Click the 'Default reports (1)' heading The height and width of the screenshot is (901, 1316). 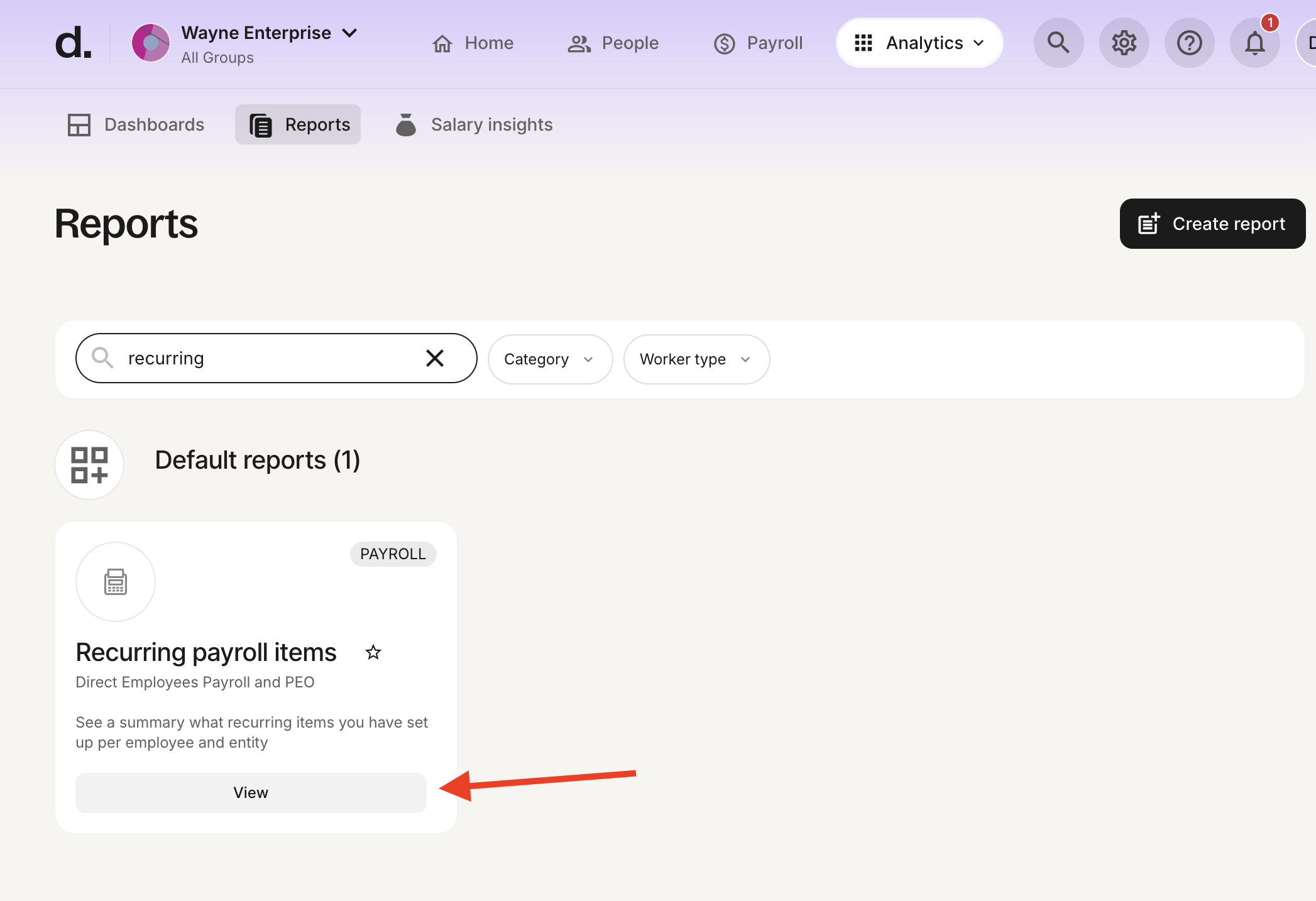pos(258,460)
